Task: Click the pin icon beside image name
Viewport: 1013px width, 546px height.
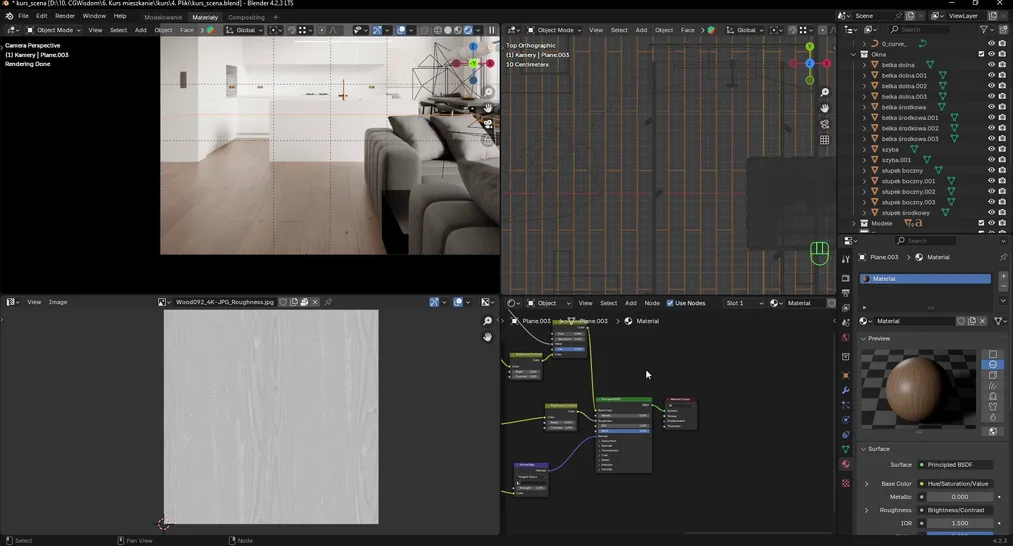Action: (328, 302)
